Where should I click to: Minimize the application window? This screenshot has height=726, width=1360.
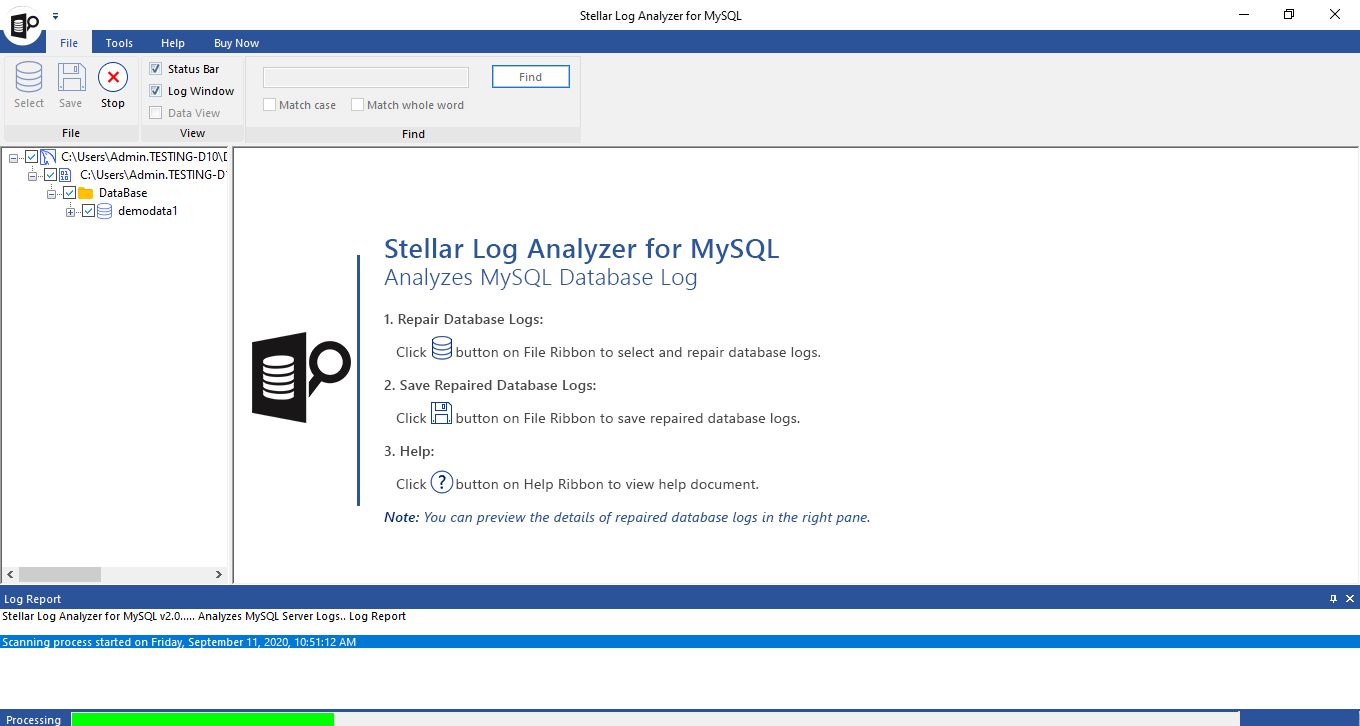coord(1243,15)
